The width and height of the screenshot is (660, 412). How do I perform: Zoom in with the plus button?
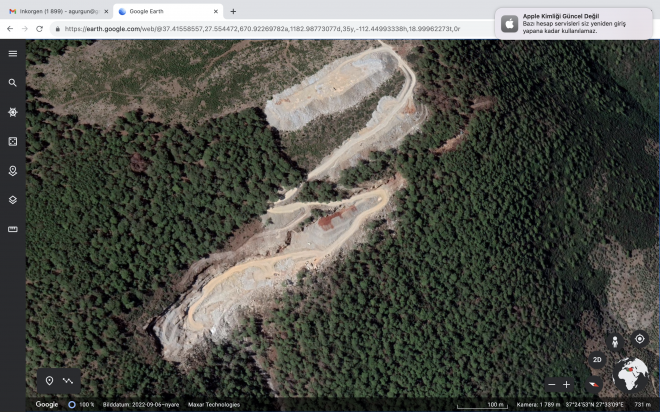[x=566, y=384]
